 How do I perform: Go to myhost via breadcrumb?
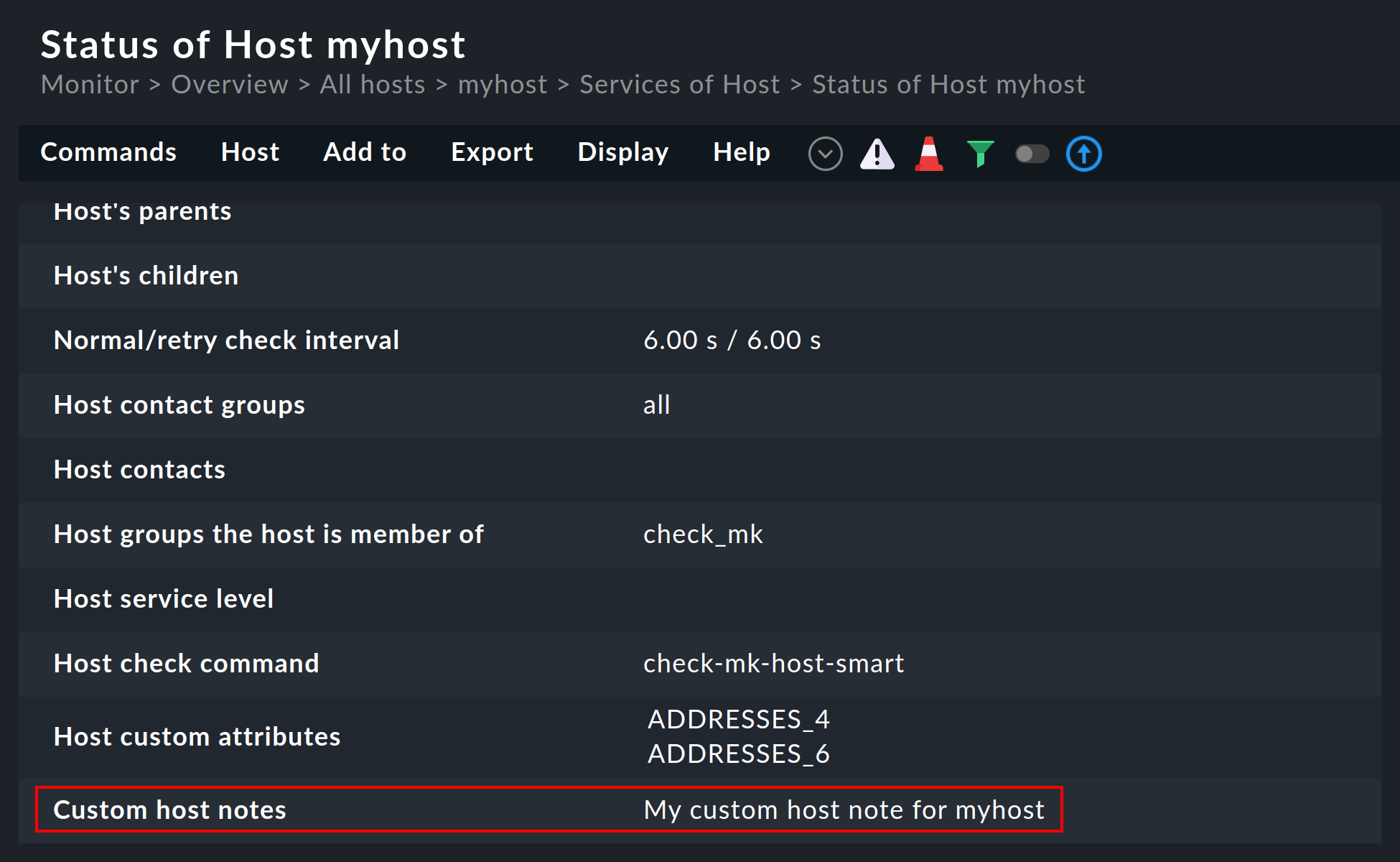click(x=503, y=84)
